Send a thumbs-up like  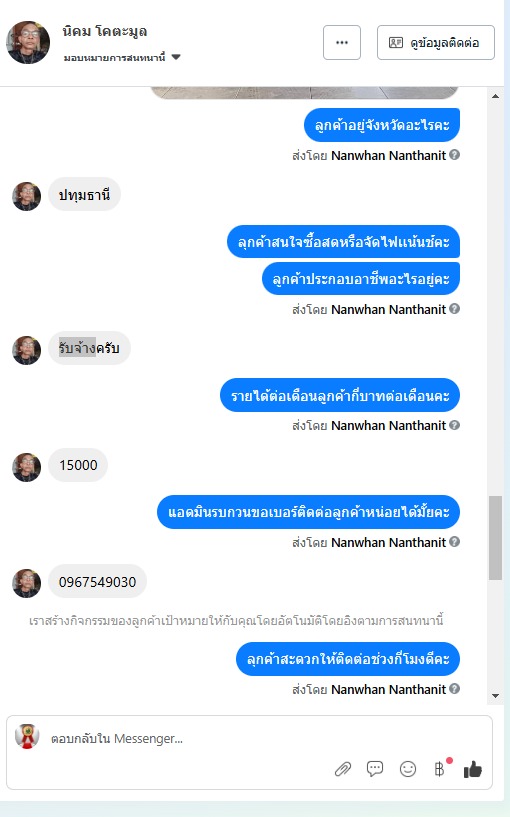472,769
